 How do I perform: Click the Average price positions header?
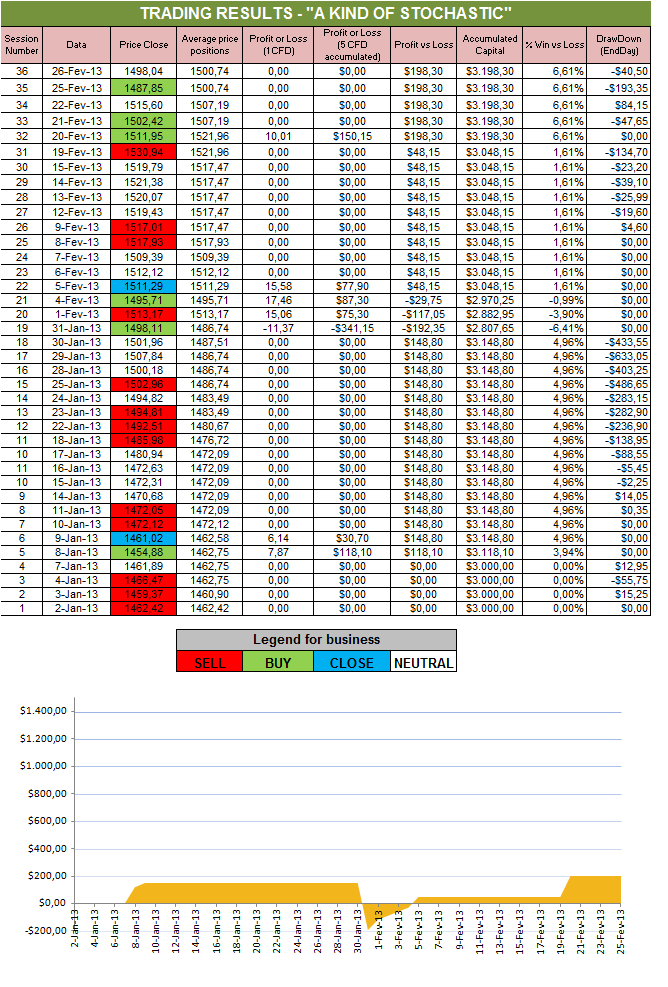pyautogui.click(x=210, y=45)
